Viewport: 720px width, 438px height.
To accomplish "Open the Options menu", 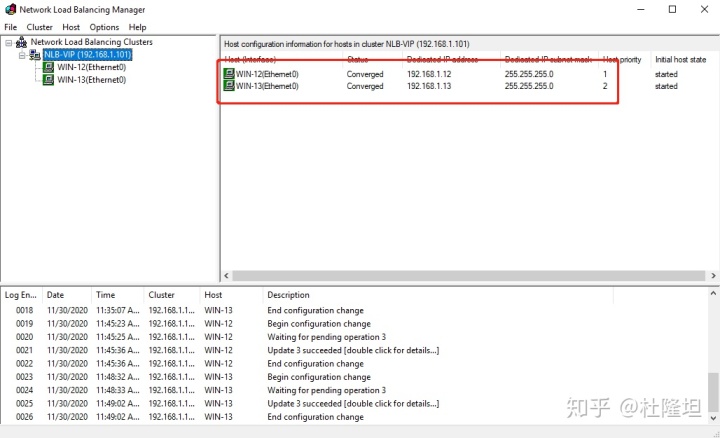I will 104,27.
